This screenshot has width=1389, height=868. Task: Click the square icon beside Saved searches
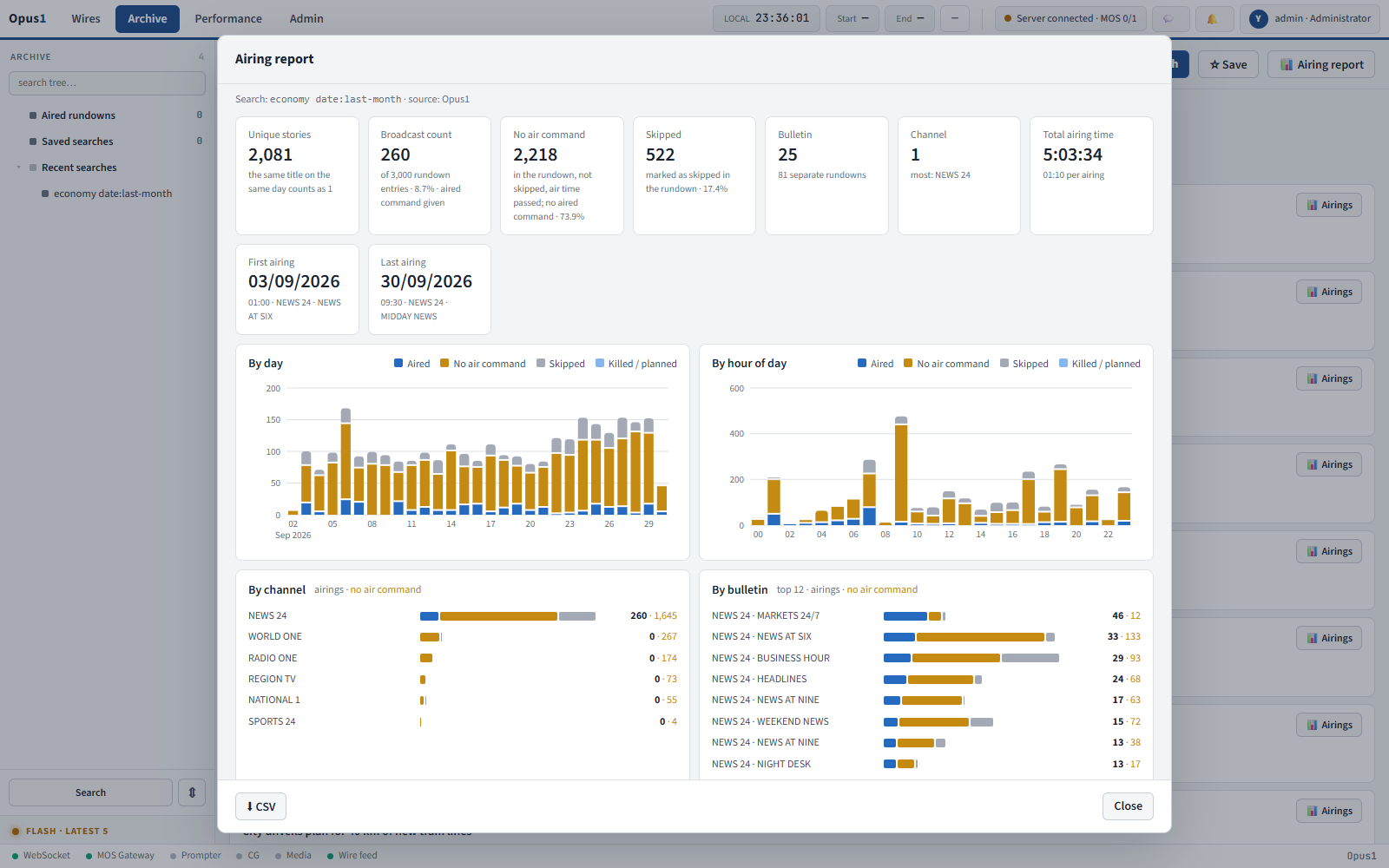pos(33,141)
